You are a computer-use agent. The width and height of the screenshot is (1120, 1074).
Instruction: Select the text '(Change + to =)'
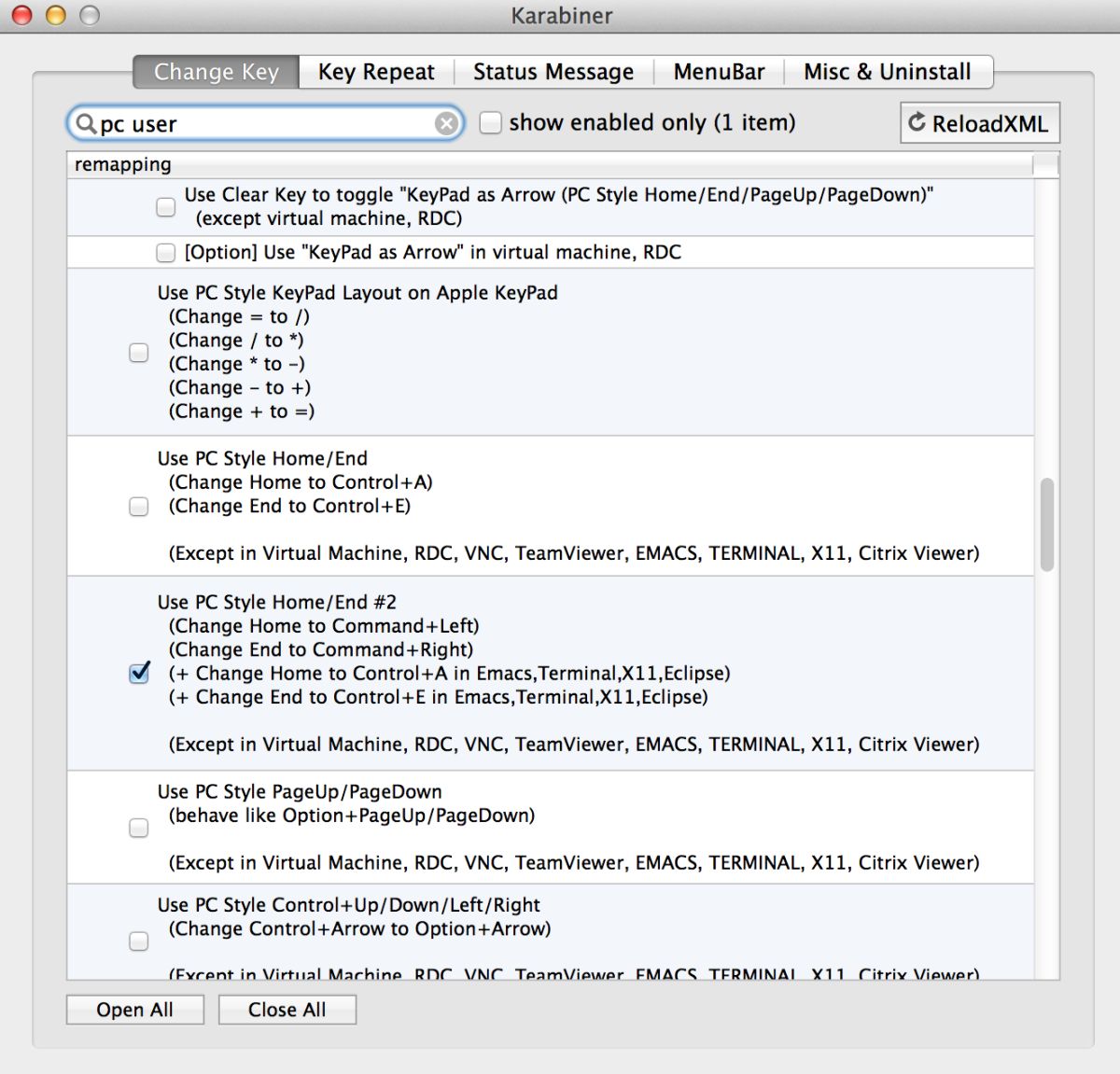(242, 411)
